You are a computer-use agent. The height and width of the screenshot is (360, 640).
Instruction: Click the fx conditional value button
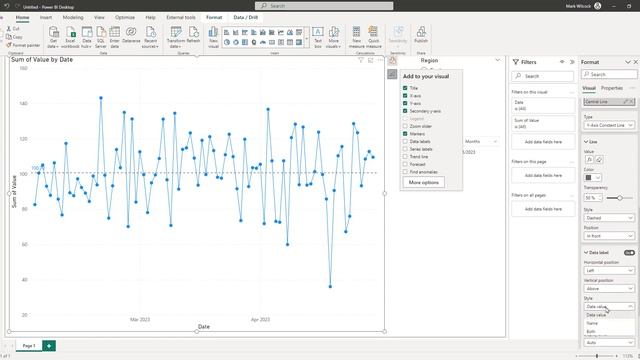point(589,160)
